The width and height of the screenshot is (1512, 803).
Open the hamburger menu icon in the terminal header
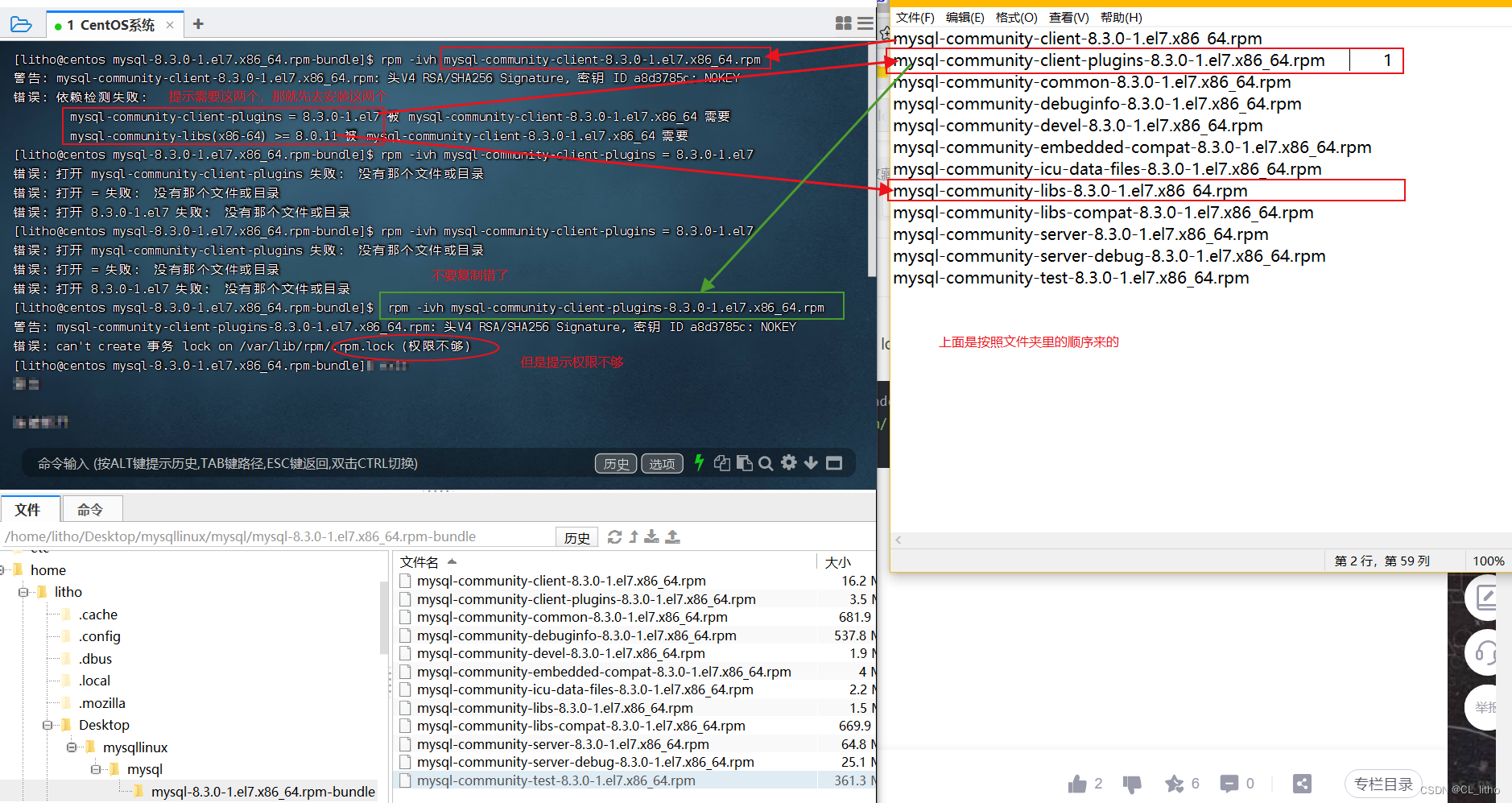point(865,23)
